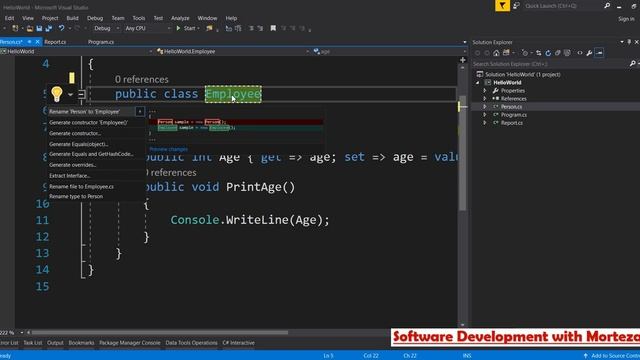Click the Undo icon
The image size is (640, 360).
pos(61,28)
